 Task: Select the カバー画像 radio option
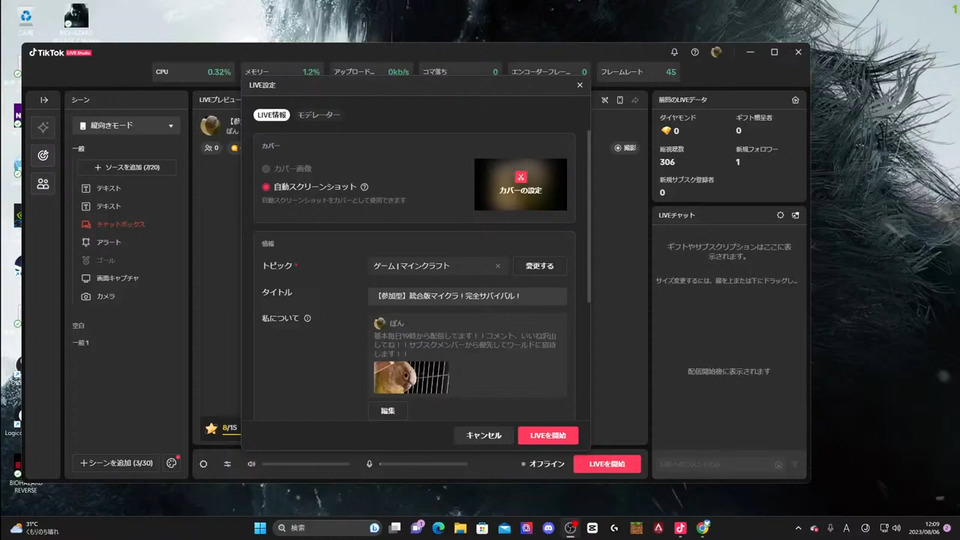click(x=266, y=169)
